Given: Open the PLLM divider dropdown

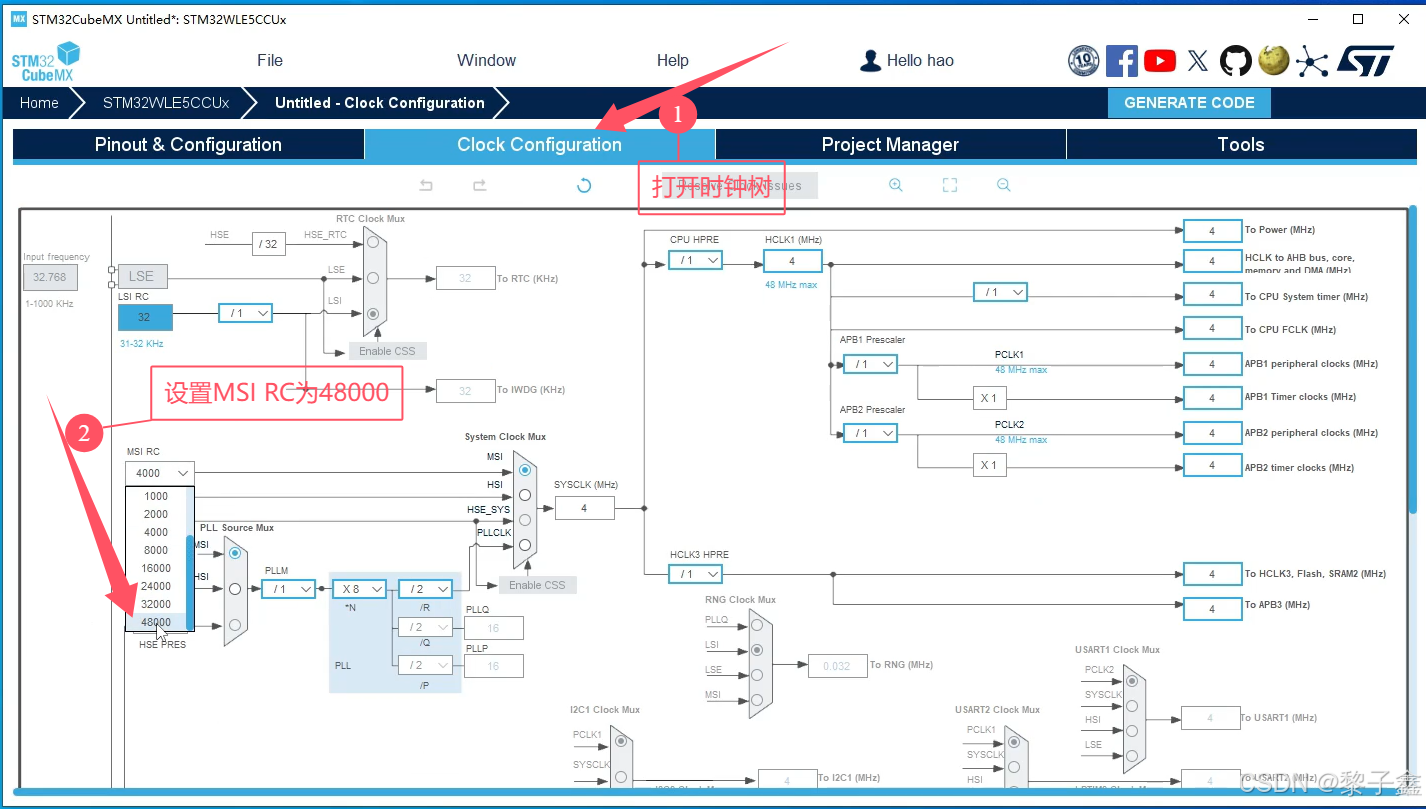Looking at the screenshot, I should coord(289,589).
